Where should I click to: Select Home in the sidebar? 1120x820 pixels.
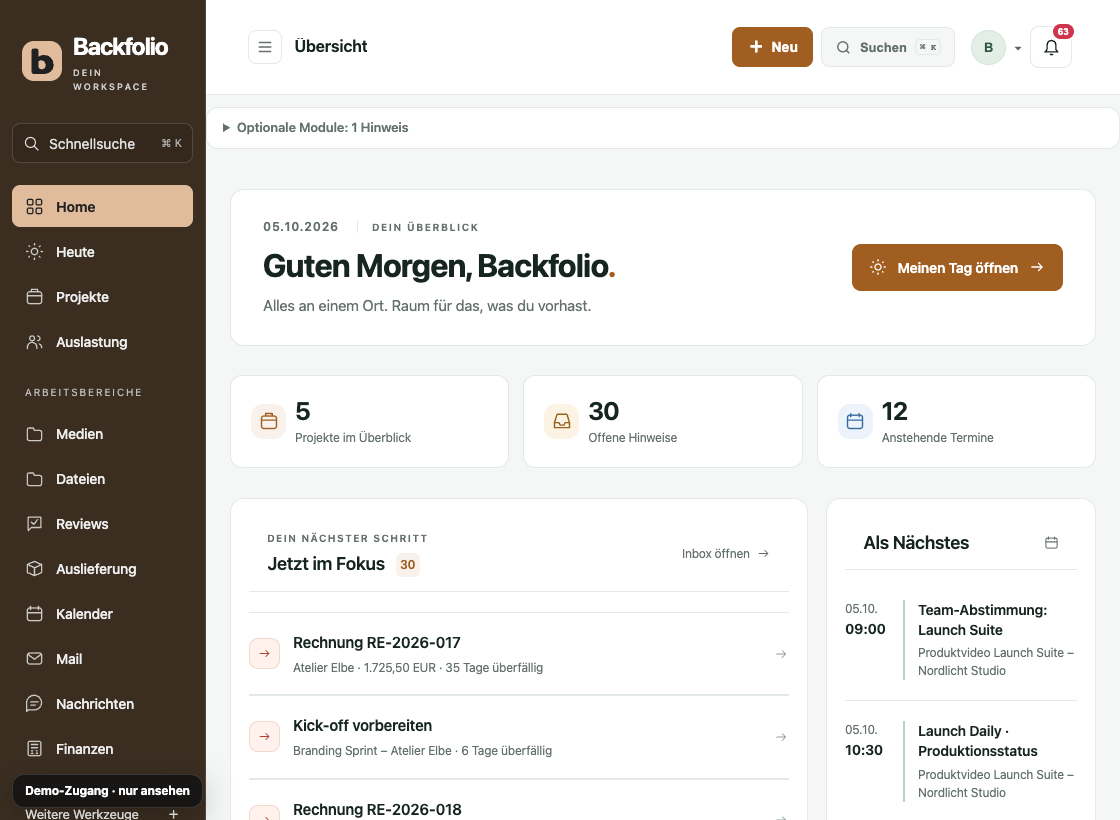[x=102, y=206]
